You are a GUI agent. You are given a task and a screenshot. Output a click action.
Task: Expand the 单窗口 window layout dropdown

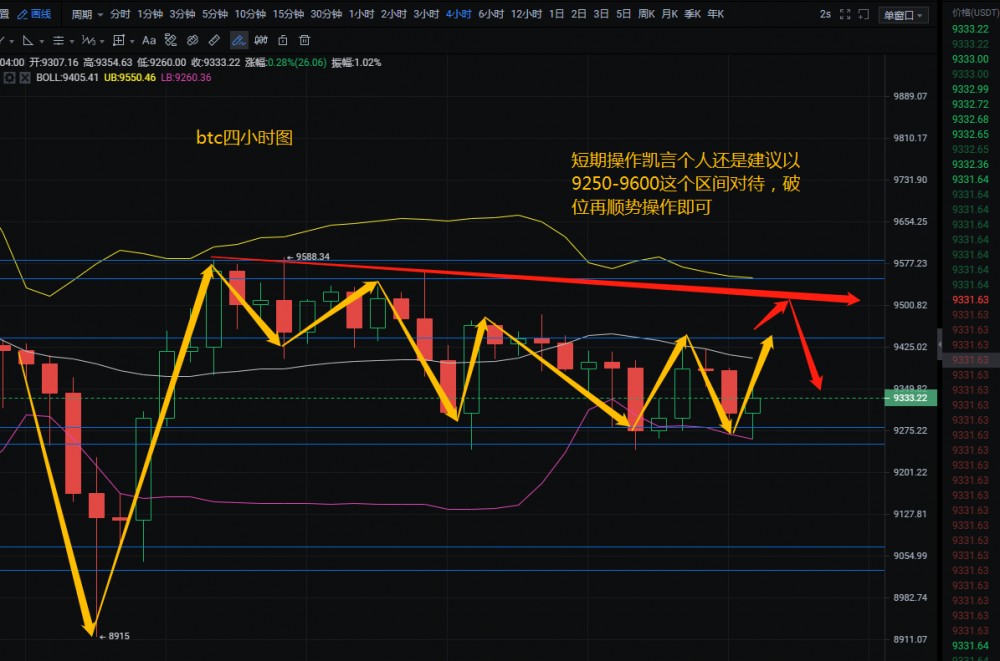click(x=902, y=15)
